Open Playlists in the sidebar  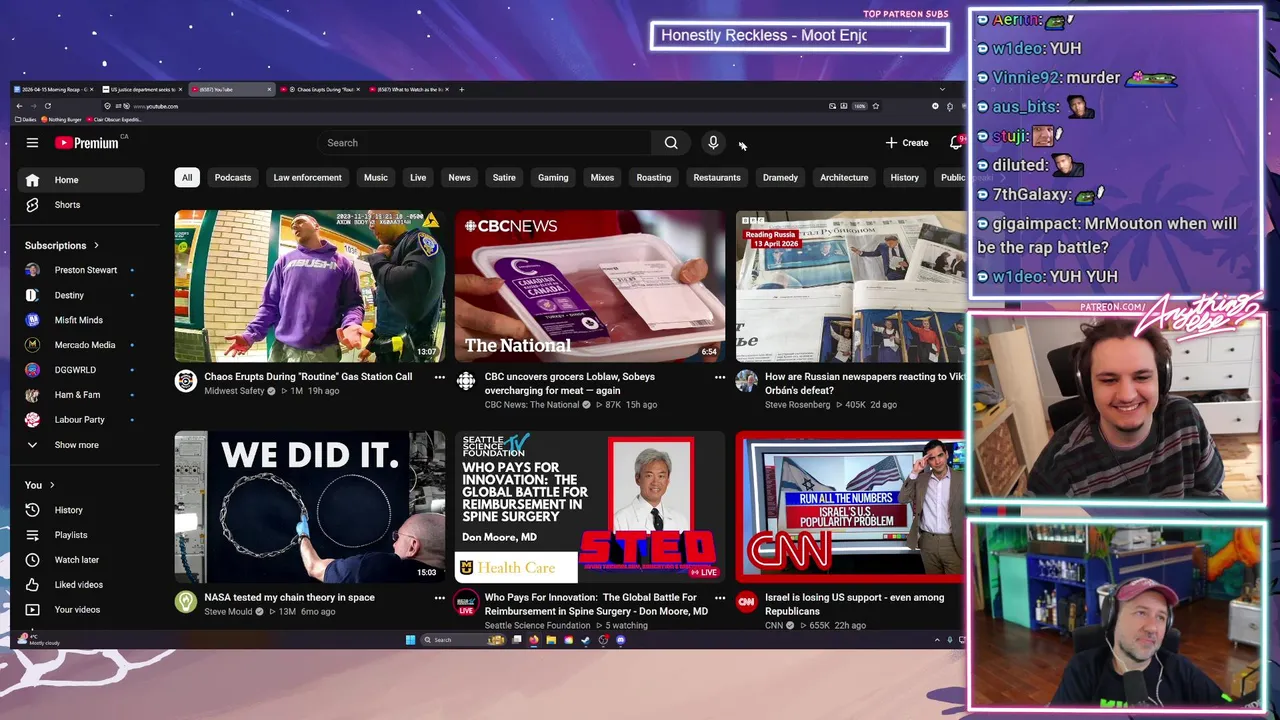pyautogui.click(x=81, y=535)
